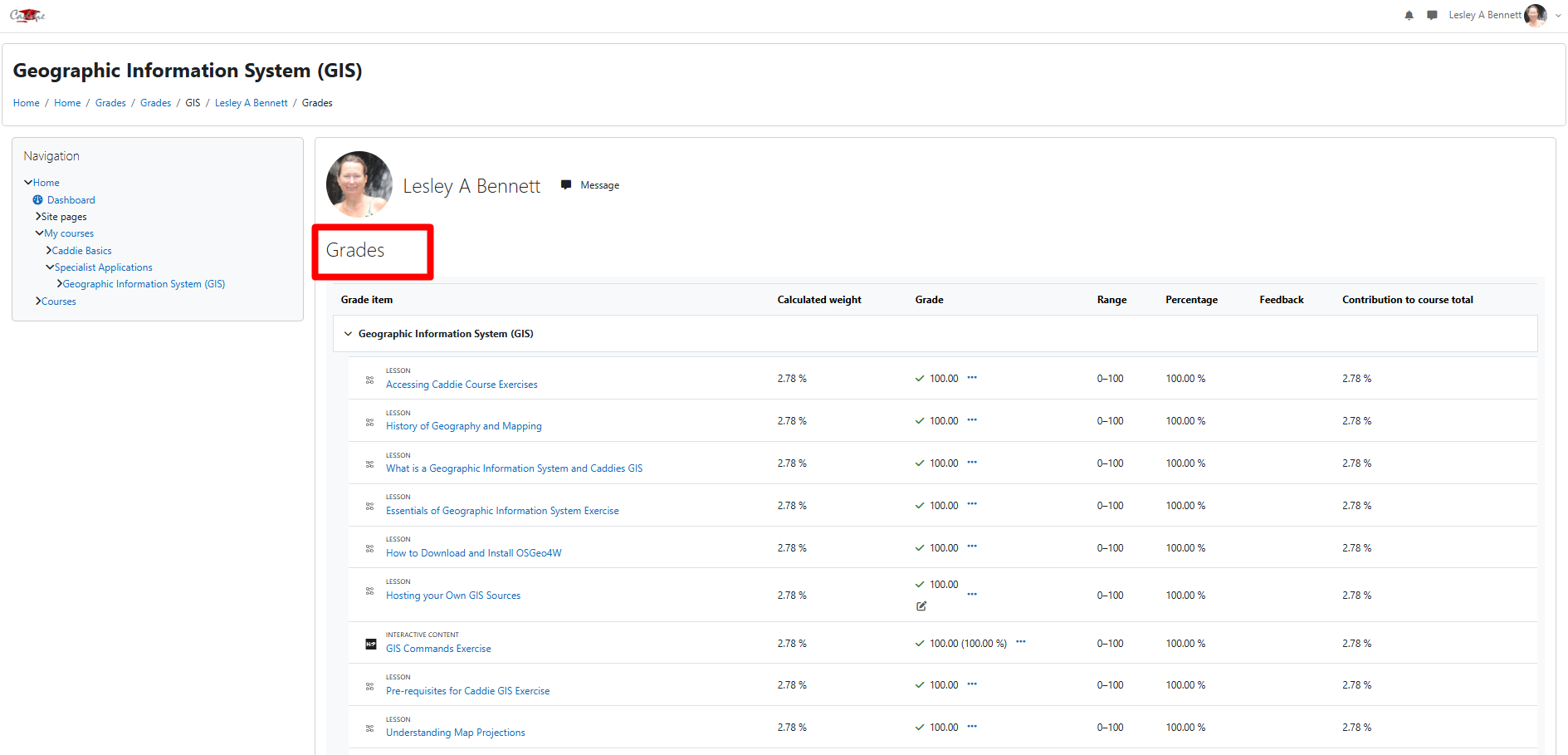
Task: Expand the Caddie Basics tree node
Action: coord(49,251)
